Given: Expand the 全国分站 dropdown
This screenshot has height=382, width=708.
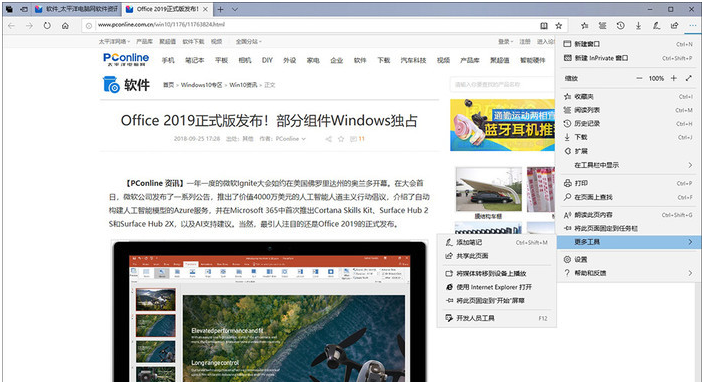Looking at the screenshot, I should [x=248, y=42].
